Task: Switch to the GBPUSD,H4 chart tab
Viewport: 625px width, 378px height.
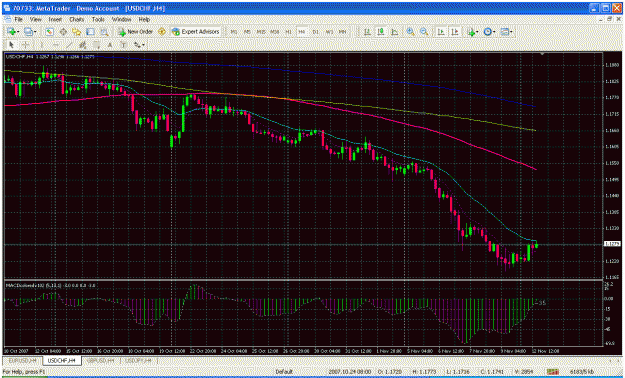Action: tap(101, 360)
